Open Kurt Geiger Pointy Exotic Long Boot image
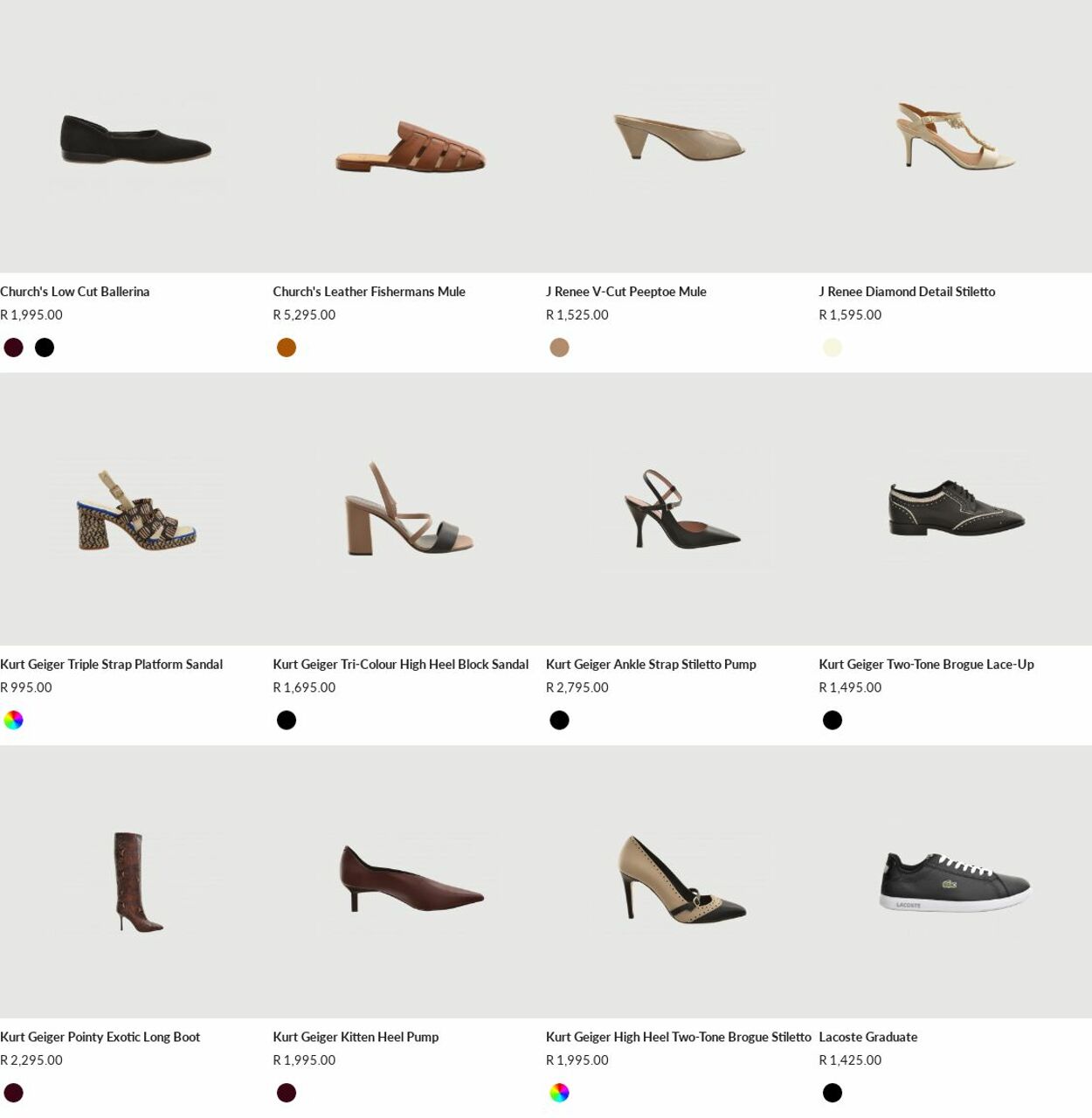The image size is (1092, 1118). [136, 882]
